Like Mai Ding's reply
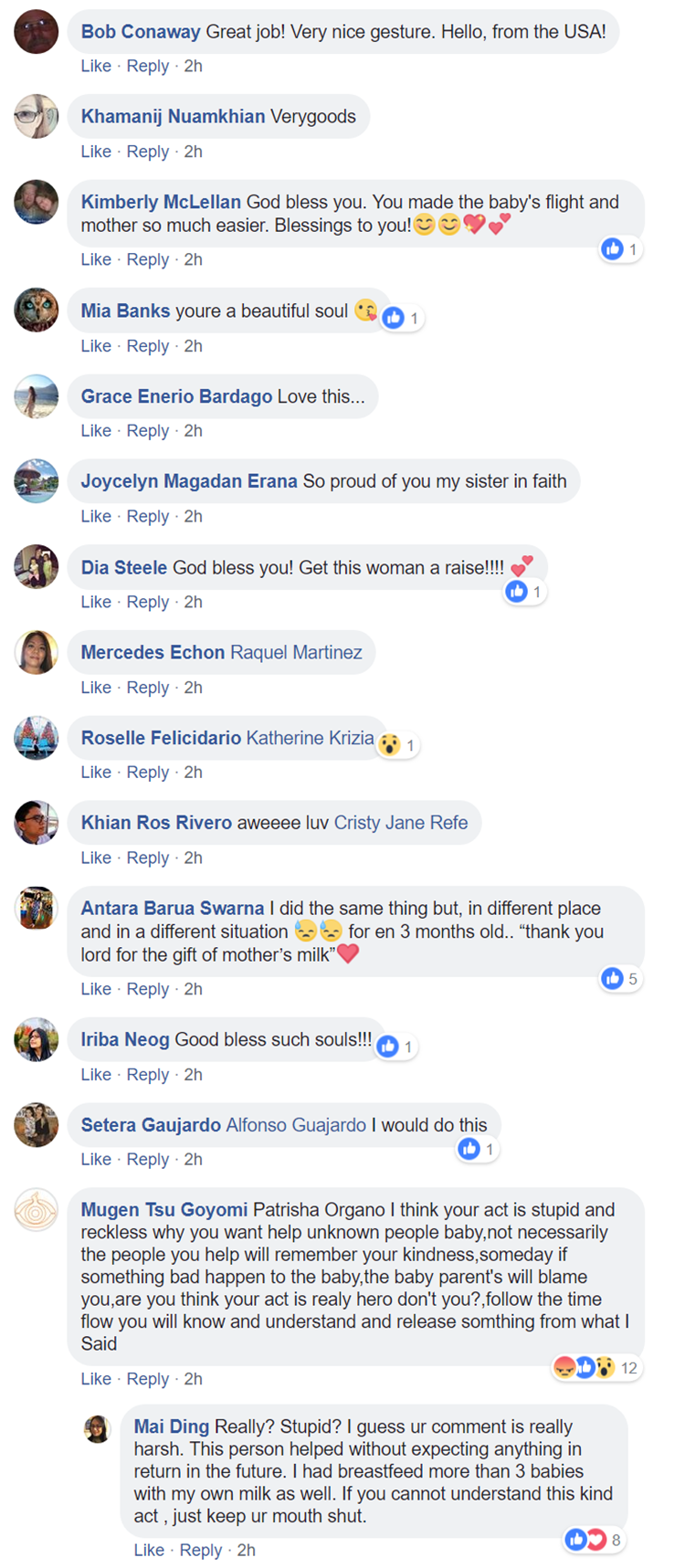The image size is (685, 1568). 149,1550
